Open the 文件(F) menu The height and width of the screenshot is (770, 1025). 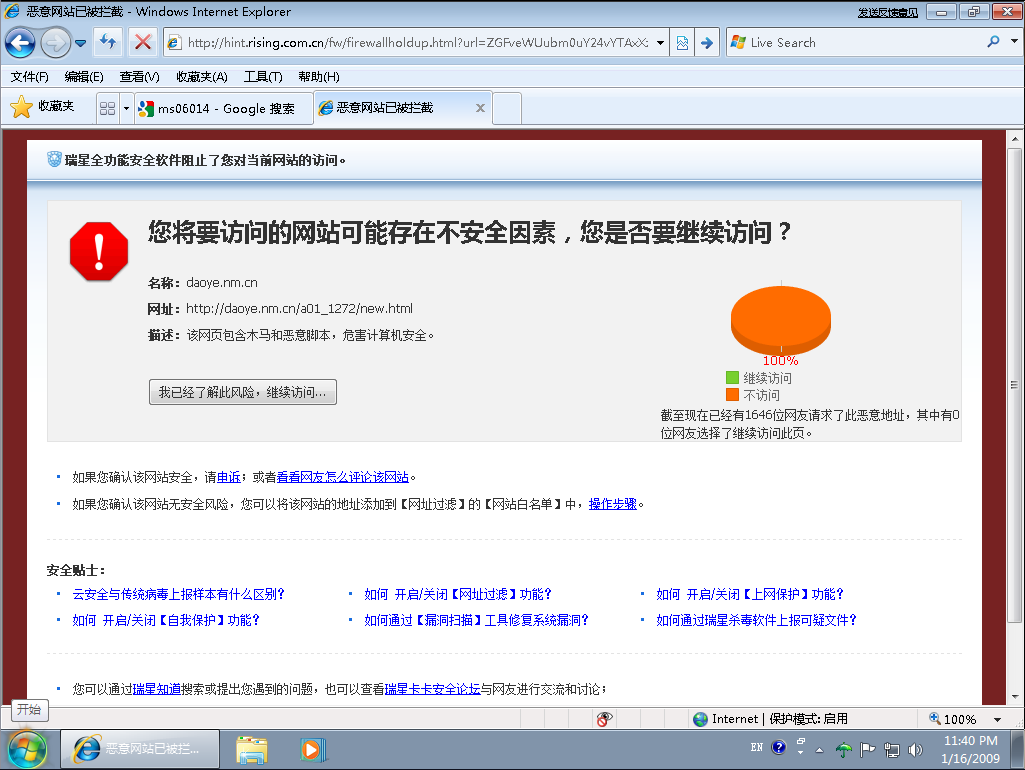[x=29, y=76]
